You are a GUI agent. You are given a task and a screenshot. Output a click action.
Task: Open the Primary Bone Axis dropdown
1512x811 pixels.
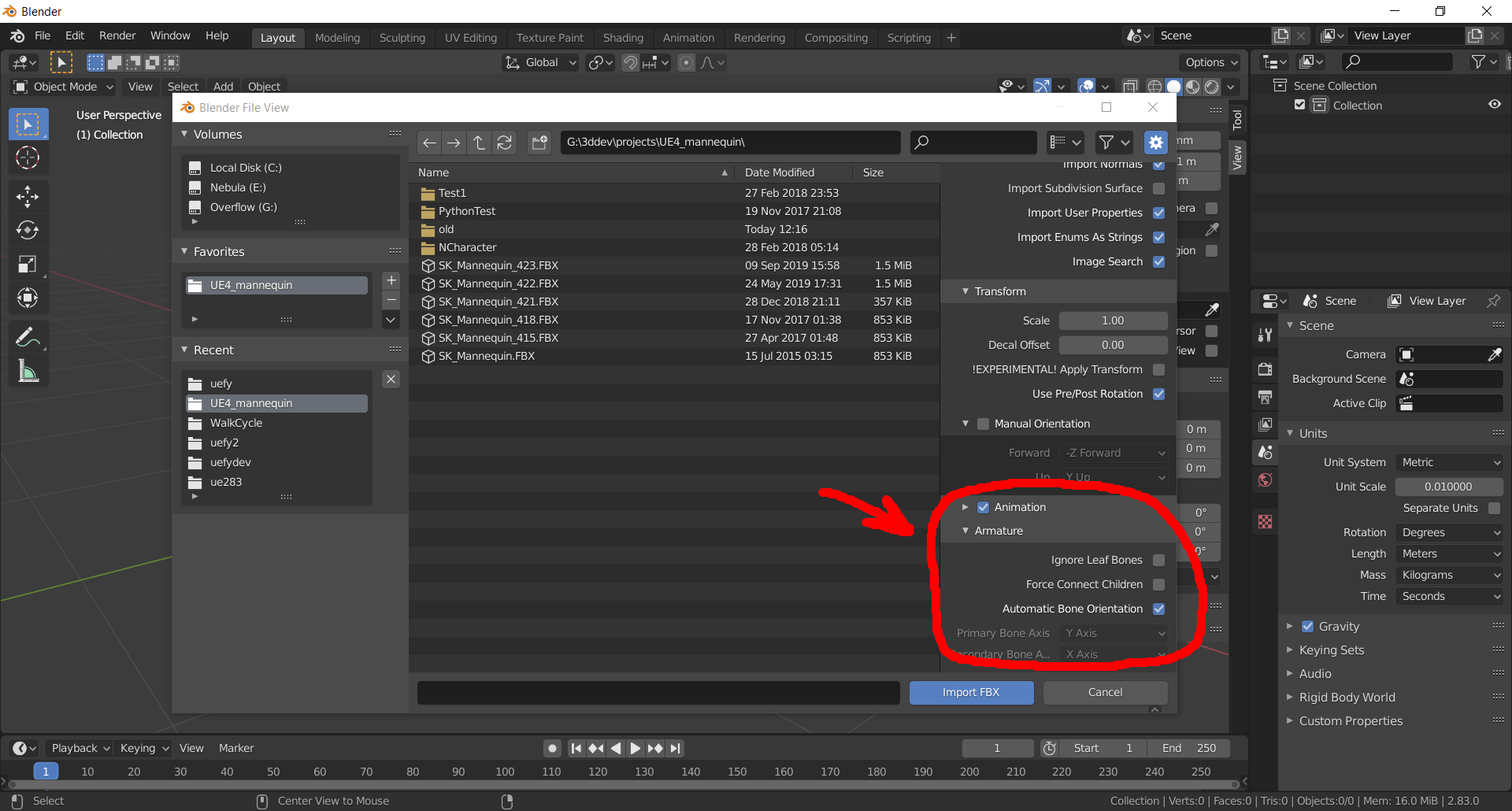click(x=1113, y=633)
